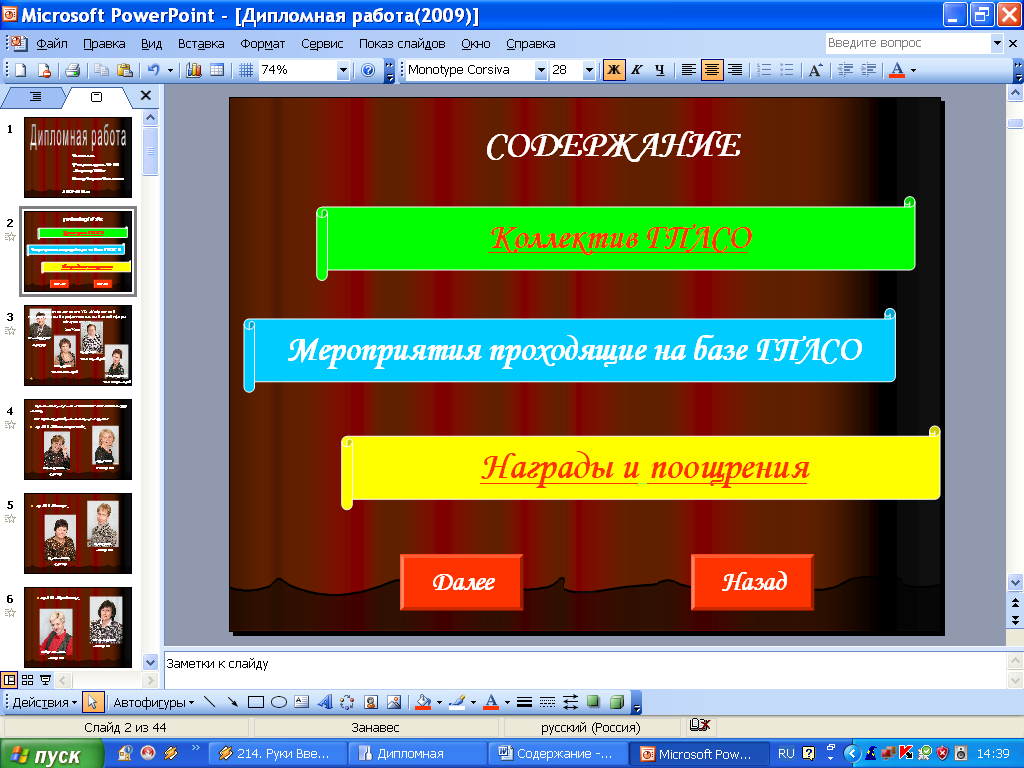The height and width of the screenshot is (768, 1024).
Task: Apply Line Color brush
Action: coord(457,702)
